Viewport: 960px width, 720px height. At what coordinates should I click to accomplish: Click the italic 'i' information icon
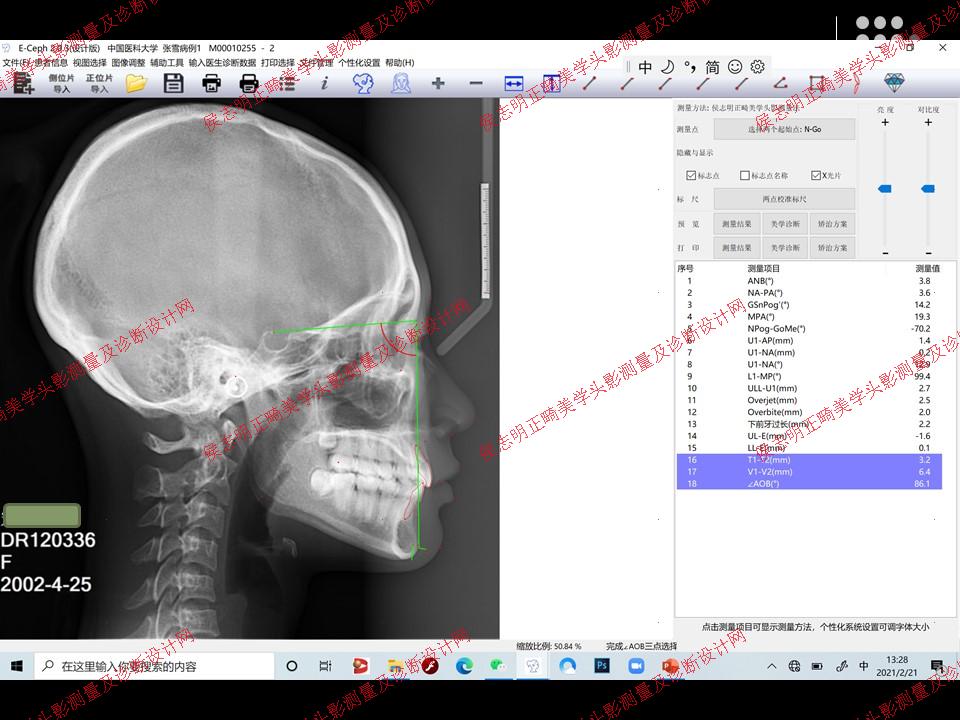click(324, 83)
